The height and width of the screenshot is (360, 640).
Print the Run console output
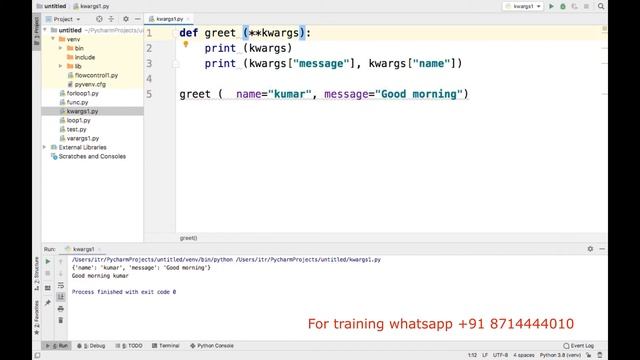pyautogui.click(x=61, y=309)
